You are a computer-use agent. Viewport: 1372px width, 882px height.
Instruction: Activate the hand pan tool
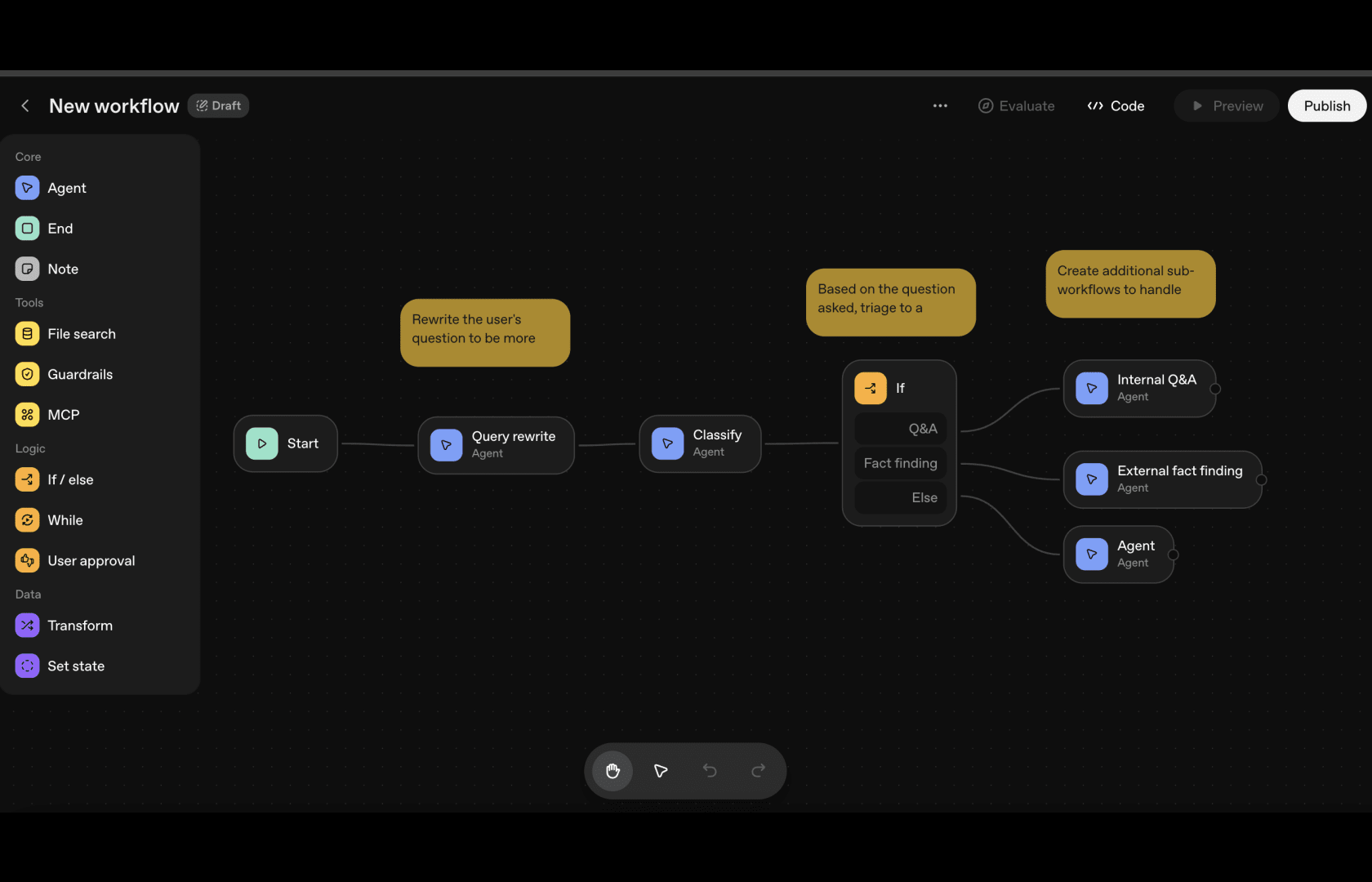point(612,771)
